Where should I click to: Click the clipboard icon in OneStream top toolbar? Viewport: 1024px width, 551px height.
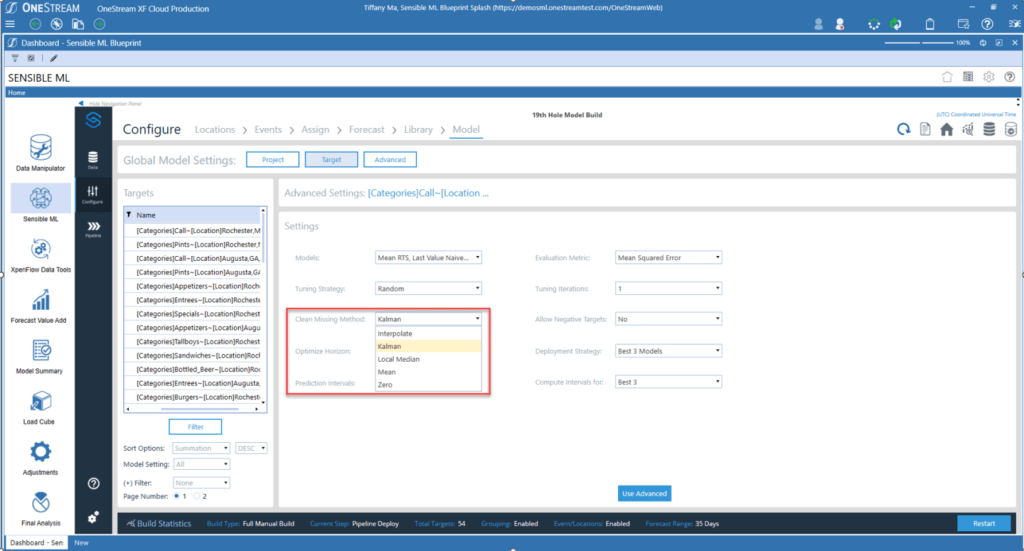pos(930,24)
